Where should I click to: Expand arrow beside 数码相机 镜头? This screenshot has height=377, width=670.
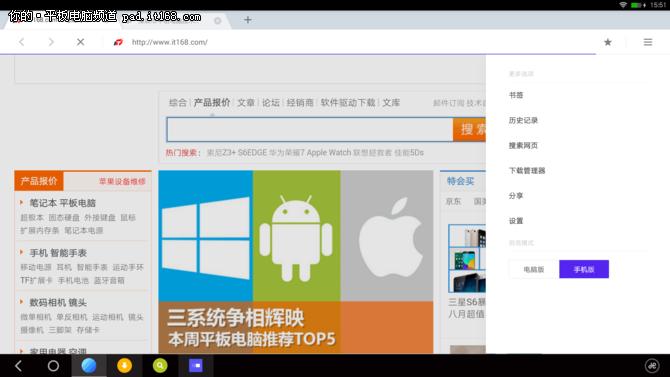[21, 302]
